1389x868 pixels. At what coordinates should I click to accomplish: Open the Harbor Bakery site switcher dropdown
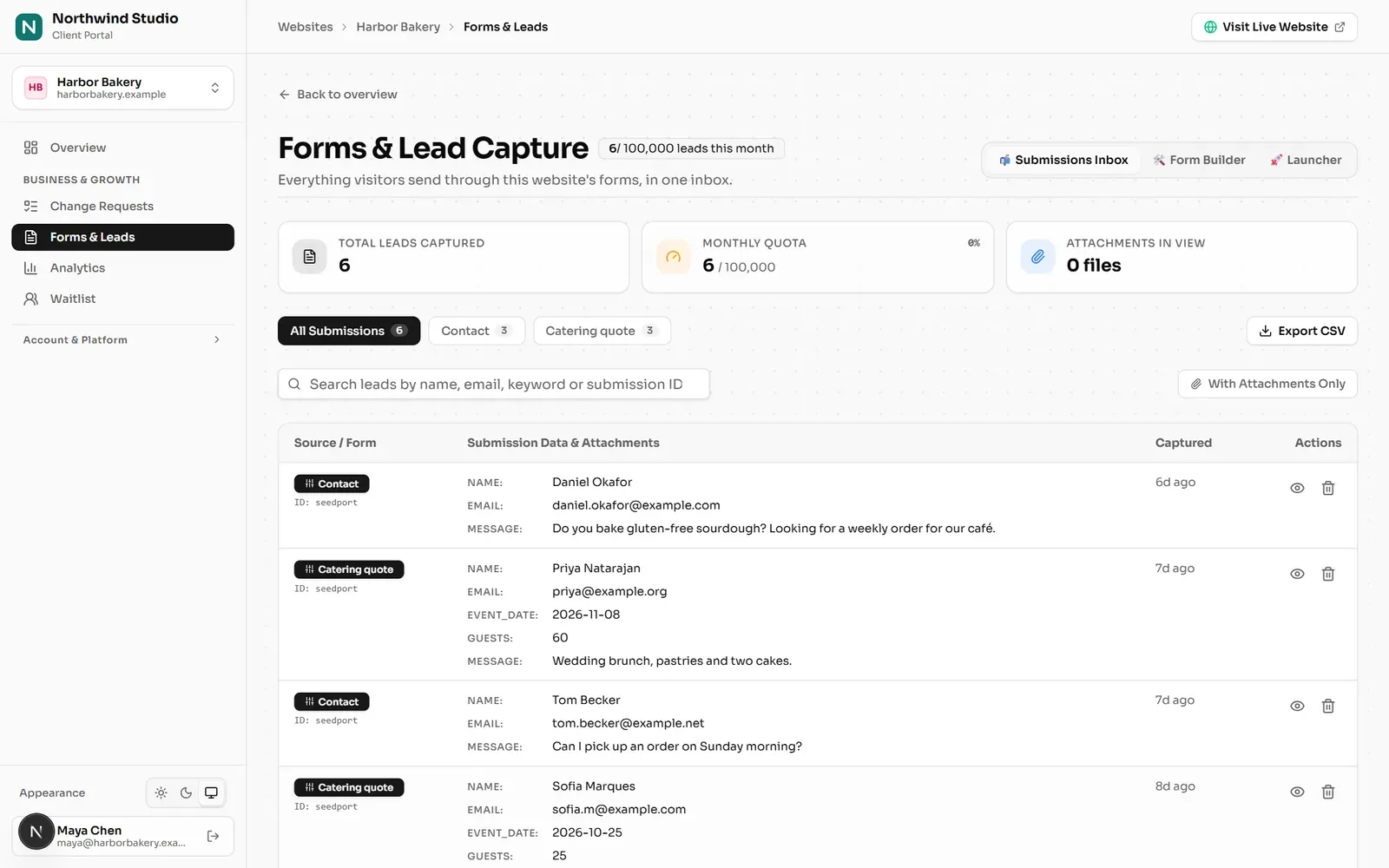coord(122,88)
